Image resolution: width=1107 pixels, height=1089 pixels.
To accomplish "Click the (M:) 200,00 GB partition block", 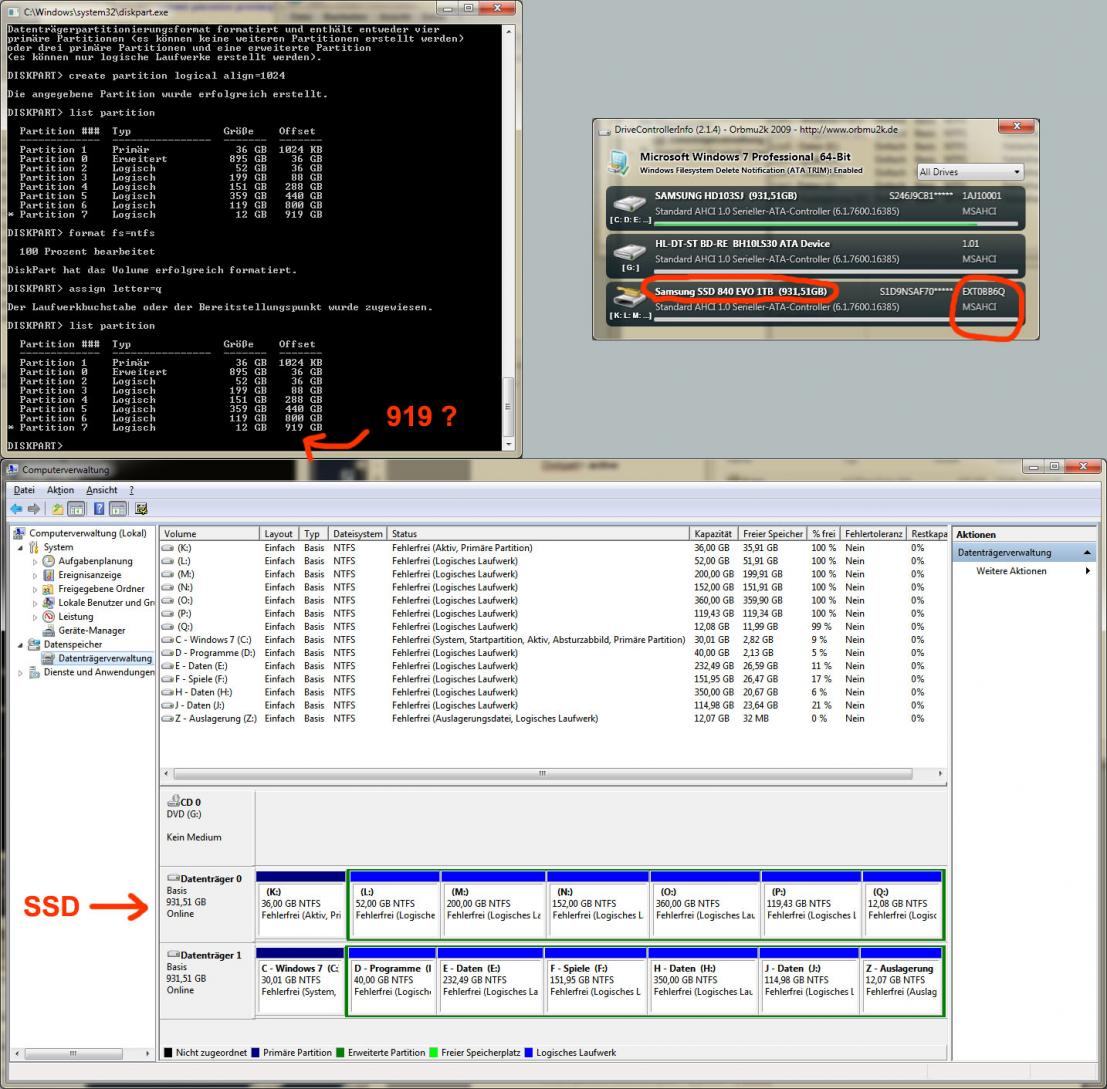I will click(x=493, y=904).
